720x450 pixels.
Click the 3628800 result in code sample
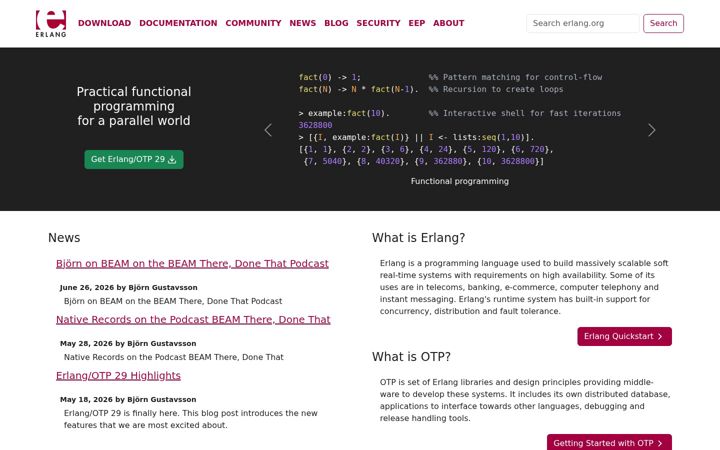tap(315, 125)
